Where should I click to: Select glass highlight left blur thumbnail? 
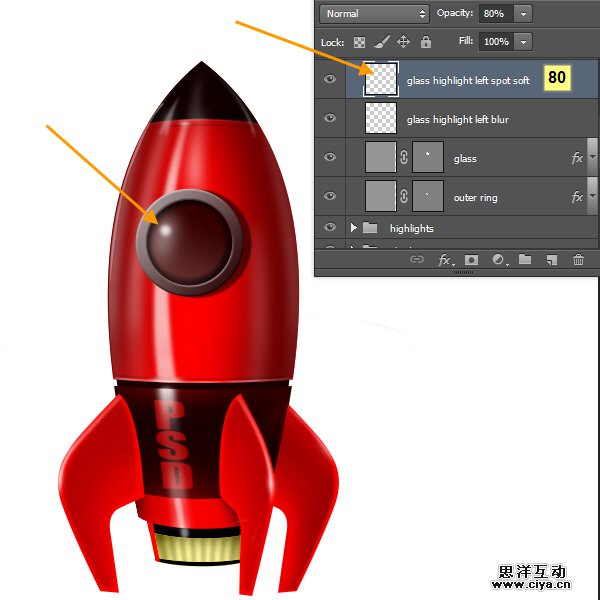click(381, 118)
